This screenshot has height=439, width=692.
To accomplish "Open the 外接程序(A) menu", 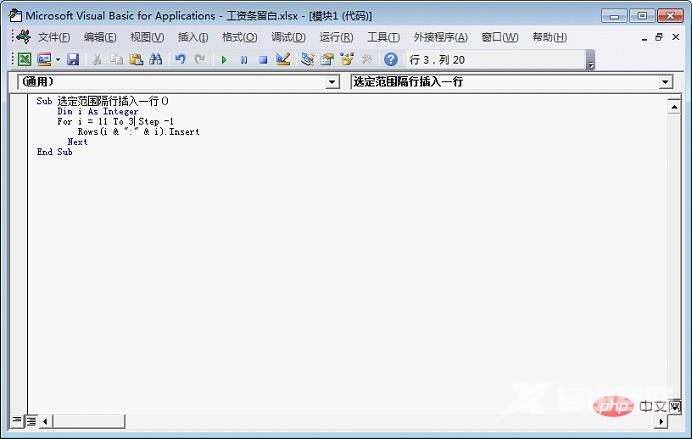I will [440, 37].
